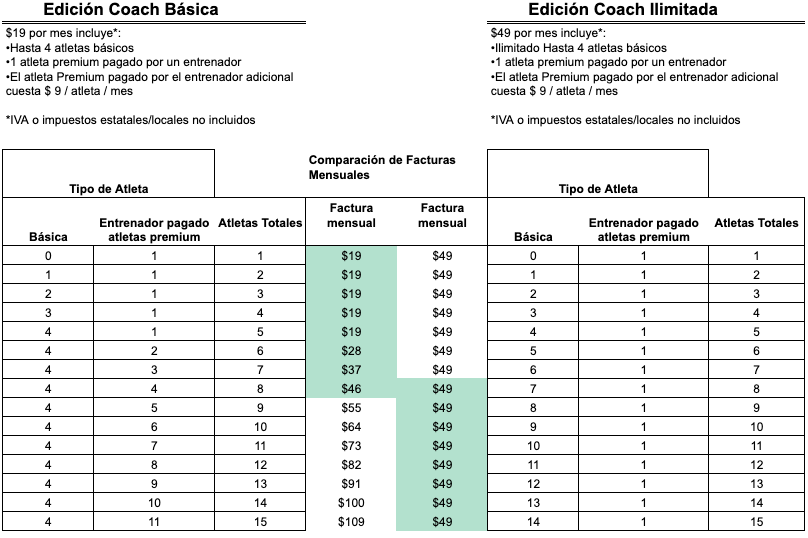Click the $37 monthly bill cell

351,369
